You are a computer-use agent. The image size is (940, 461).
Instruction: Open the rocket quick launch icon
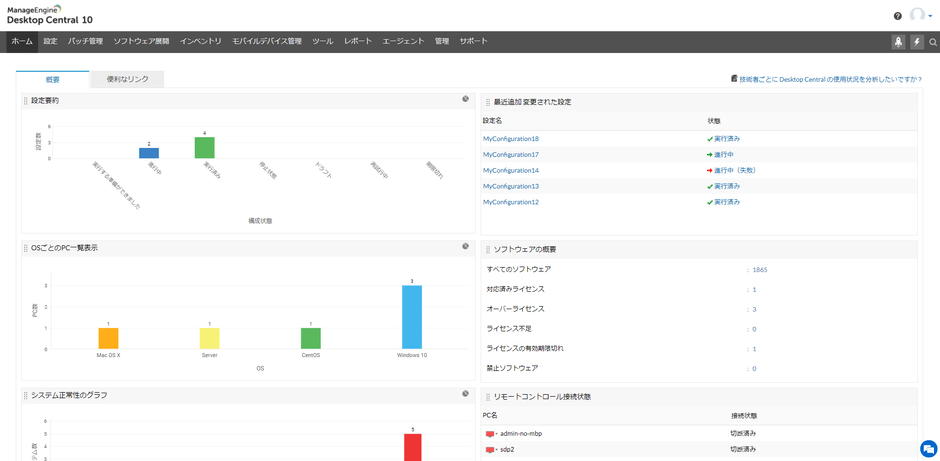pos(898,42)
